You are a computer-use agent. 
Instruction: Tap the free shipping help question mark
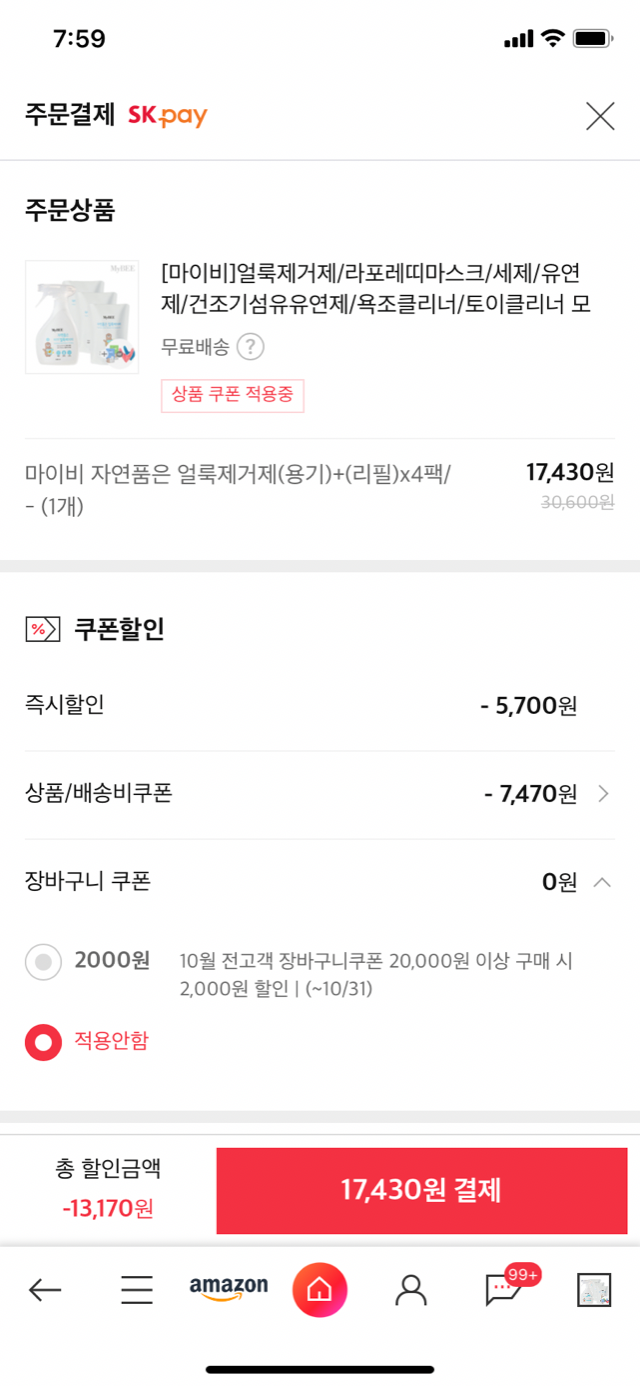[250, 347]
